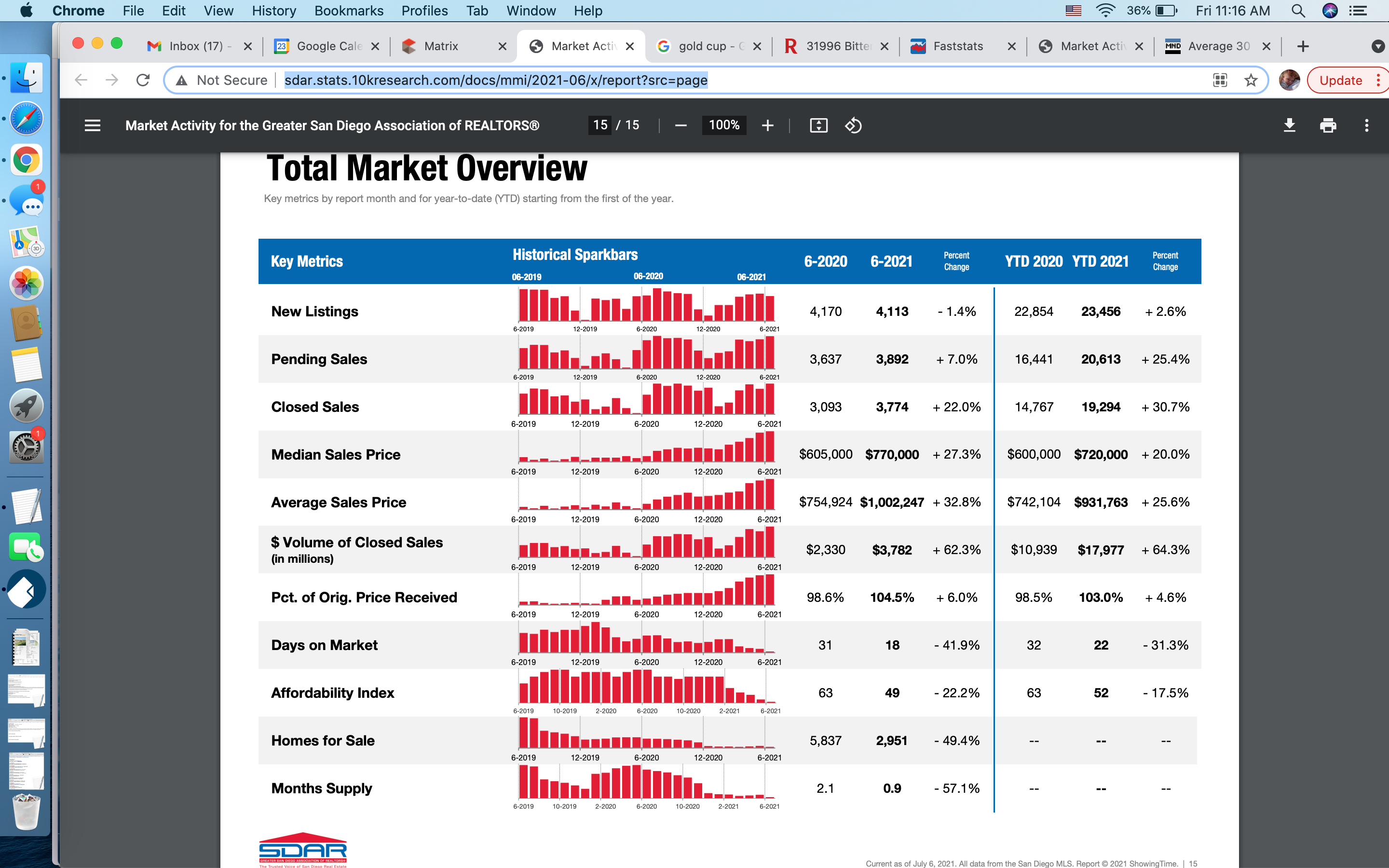This screenshot has width=1389, height=868.
Task: Click the 100% zoom level field
Action: click(x=724, y=125)
